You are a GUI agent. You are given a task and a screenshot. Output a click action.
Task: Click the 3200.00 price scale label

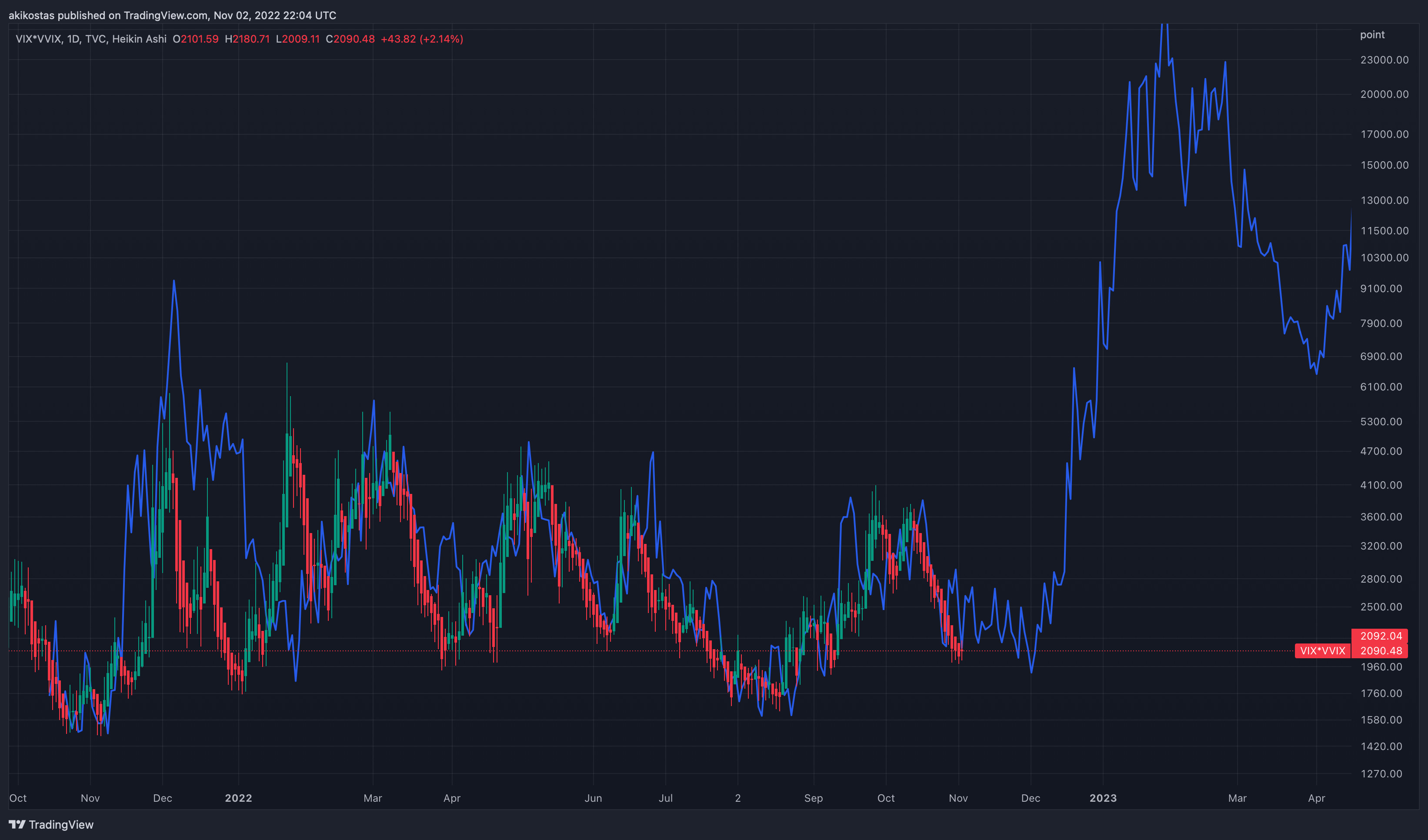pos(1381,546)
